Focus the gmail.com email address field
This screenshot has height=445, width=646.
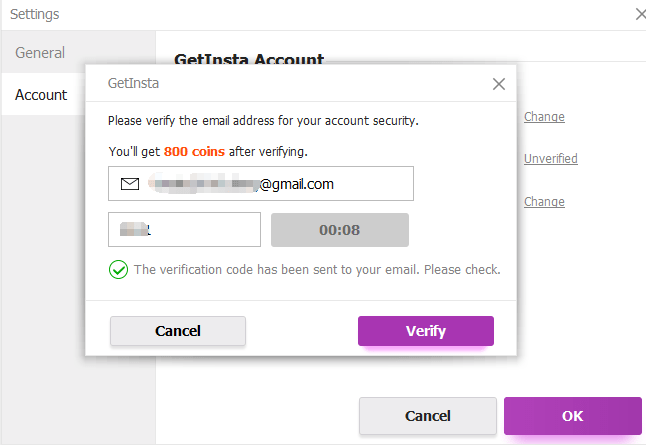point(261,183)
